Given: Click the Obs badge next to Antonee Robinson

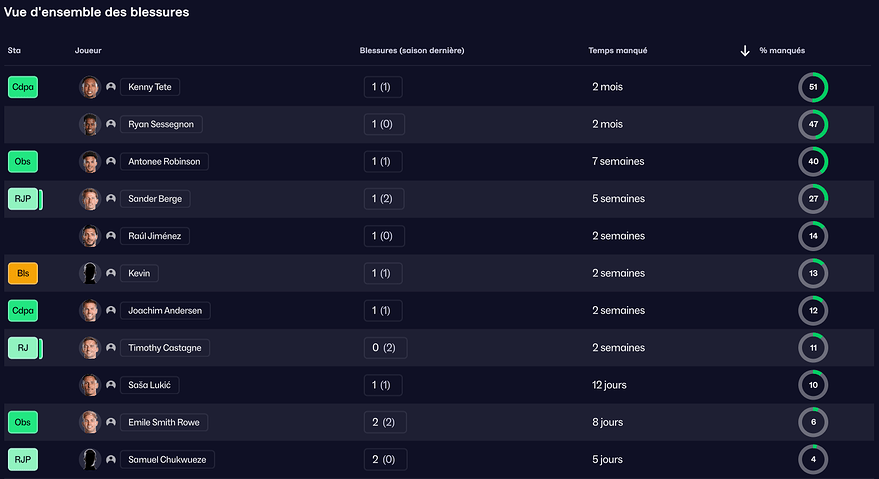Looking at the screenshot, I should 23,162.
